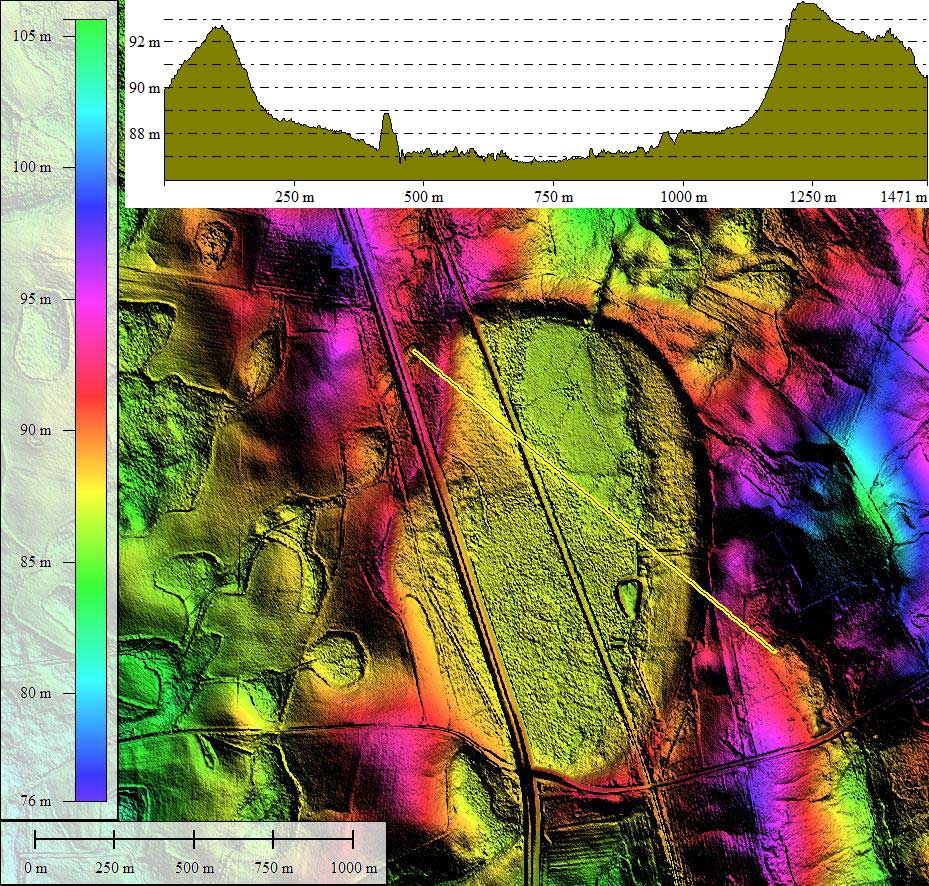Viewport: 929px width, 886px height.
Task: Click the 76 m elevation legend label
Action: click(36, 801)
